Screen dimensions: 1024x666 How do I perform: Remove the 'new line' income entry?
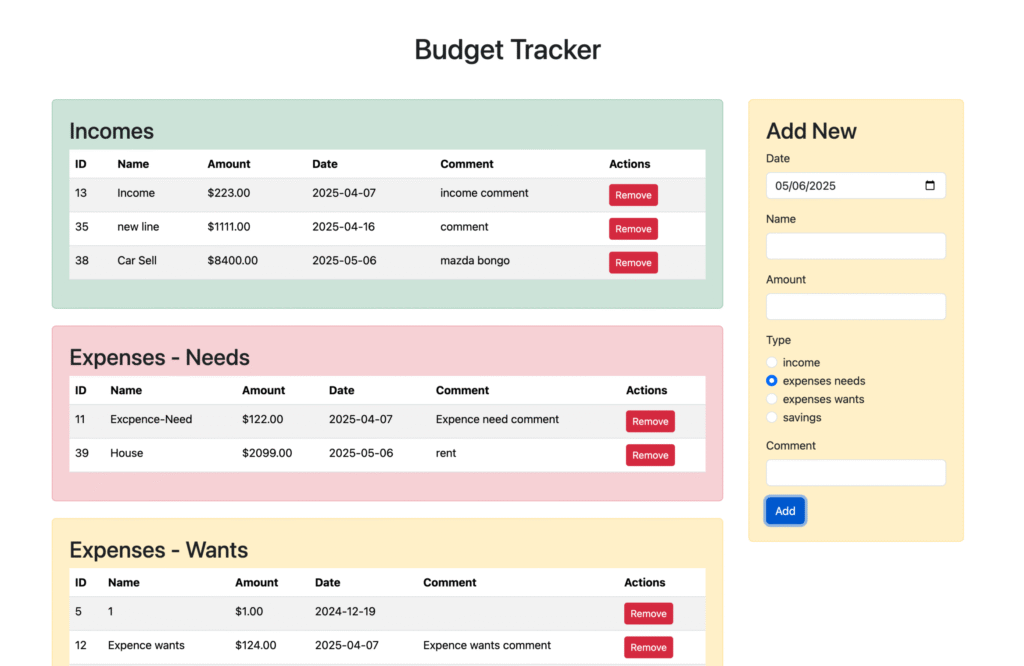(633, 229)
